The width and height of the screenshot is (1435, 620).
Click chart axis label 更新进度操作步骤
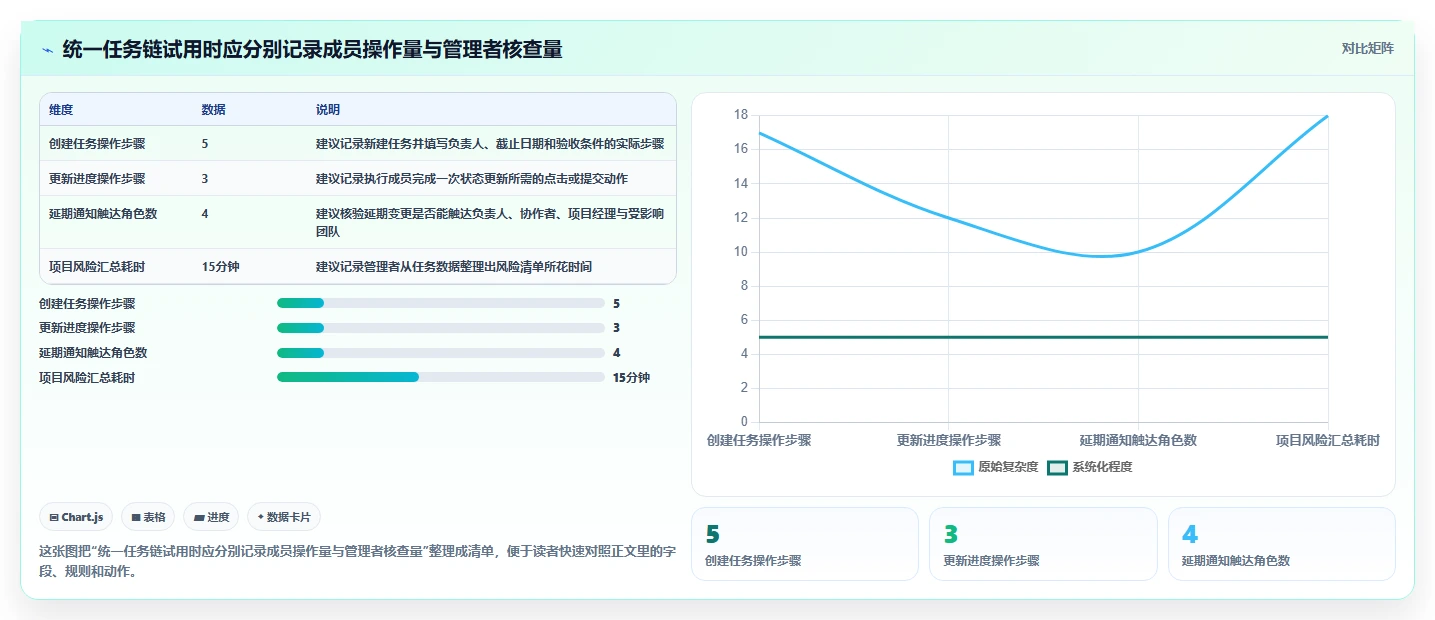click(x=948, y=440)
